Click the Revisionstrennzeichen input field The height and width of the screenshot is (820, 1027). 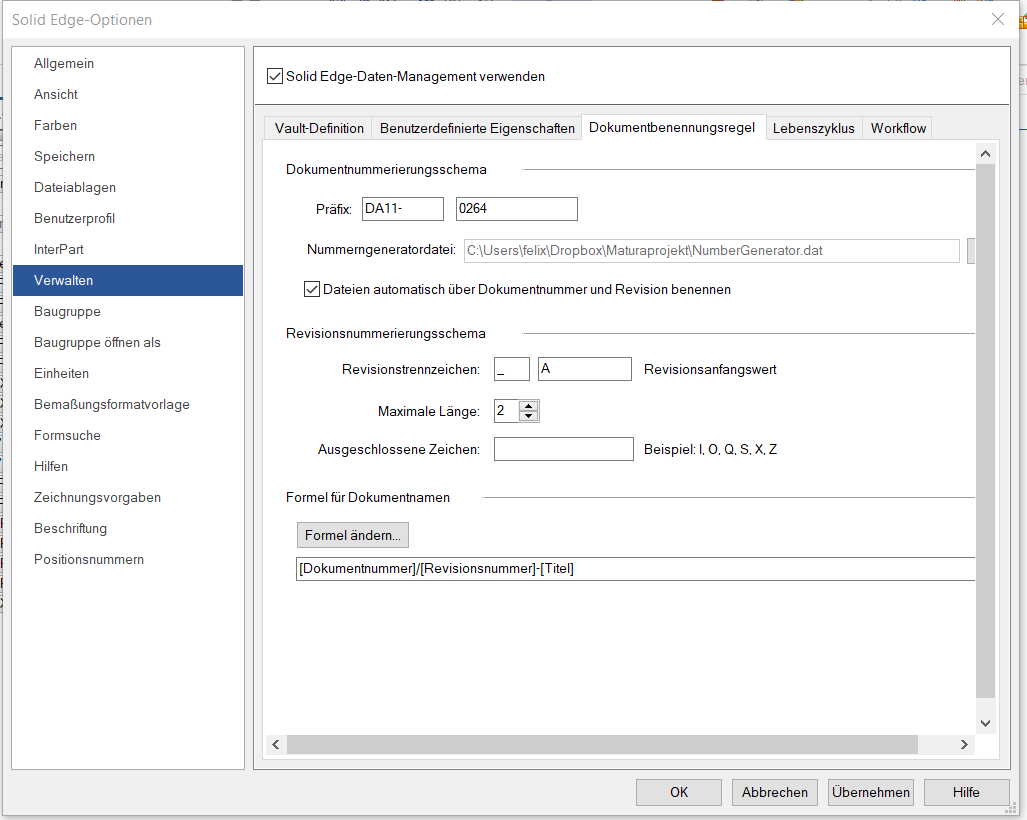tap(512, 369)
